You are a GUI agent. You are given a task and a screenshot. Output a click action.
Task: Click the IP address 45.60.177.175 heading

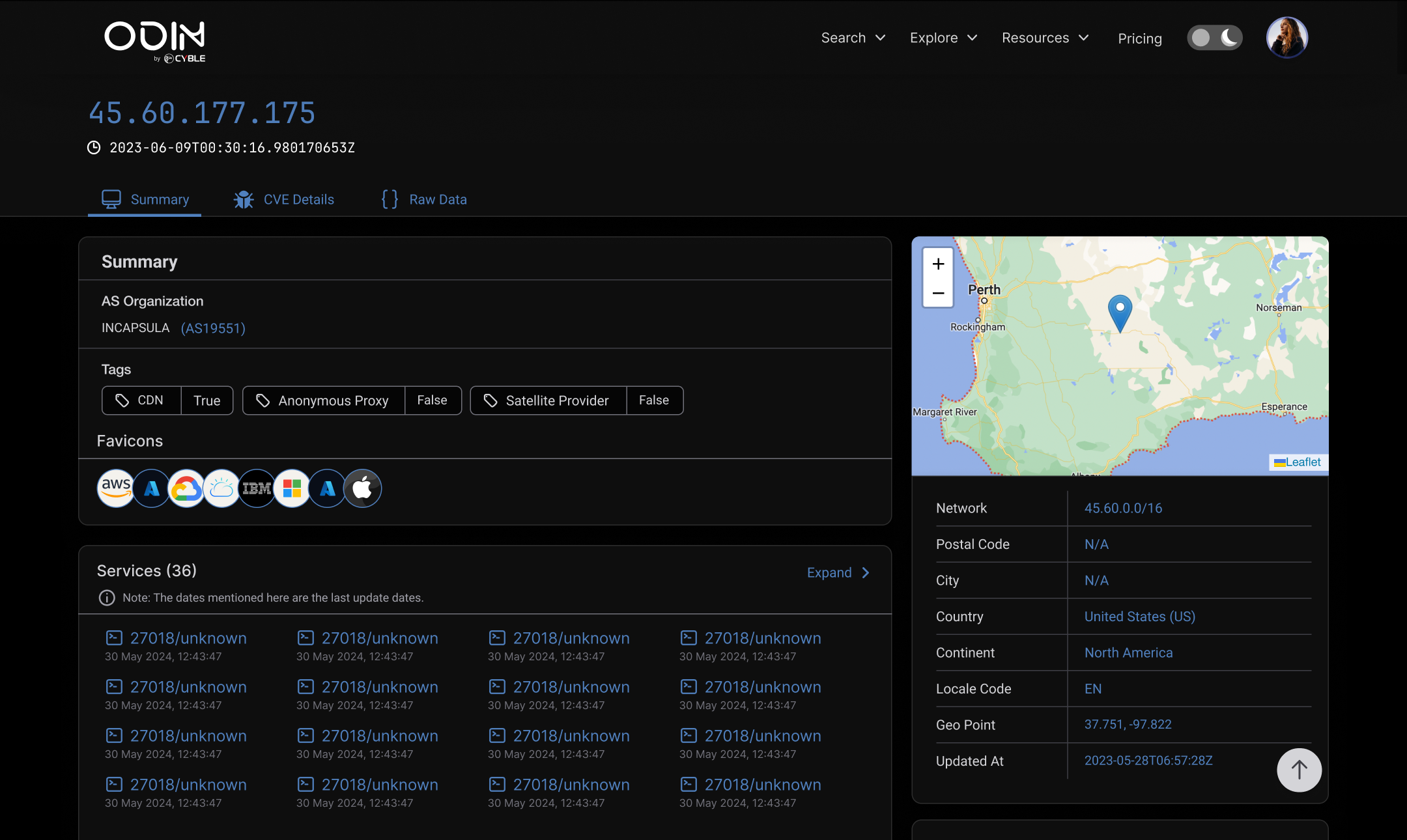(x=202, y=113)
